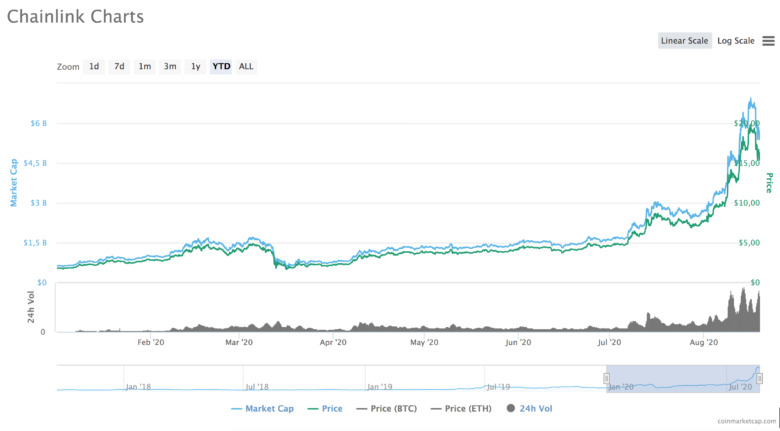Image resolution: width=780 pixels, height=431 pixels.
Task: Click the Chainlink Charts heading
Action: 75,16
